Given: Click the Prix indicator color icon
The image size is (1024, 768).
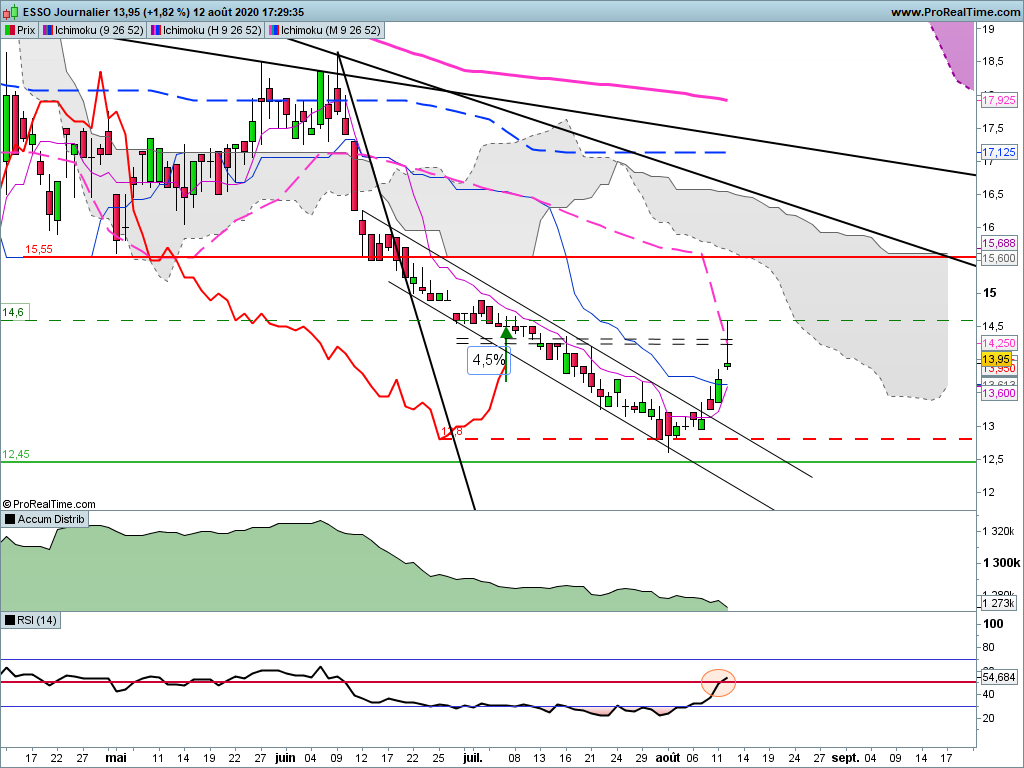Looking at the screenshot, I should [x=10, y=30].
